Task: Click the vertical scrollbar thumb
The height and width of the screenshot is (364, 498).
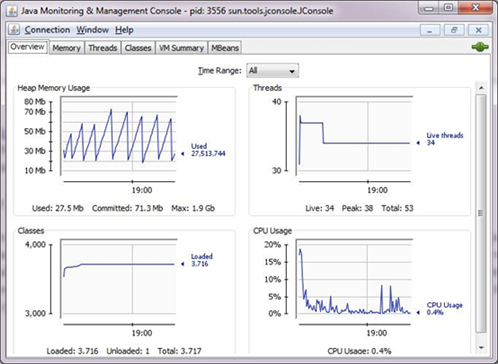Action: pos(481,213)
